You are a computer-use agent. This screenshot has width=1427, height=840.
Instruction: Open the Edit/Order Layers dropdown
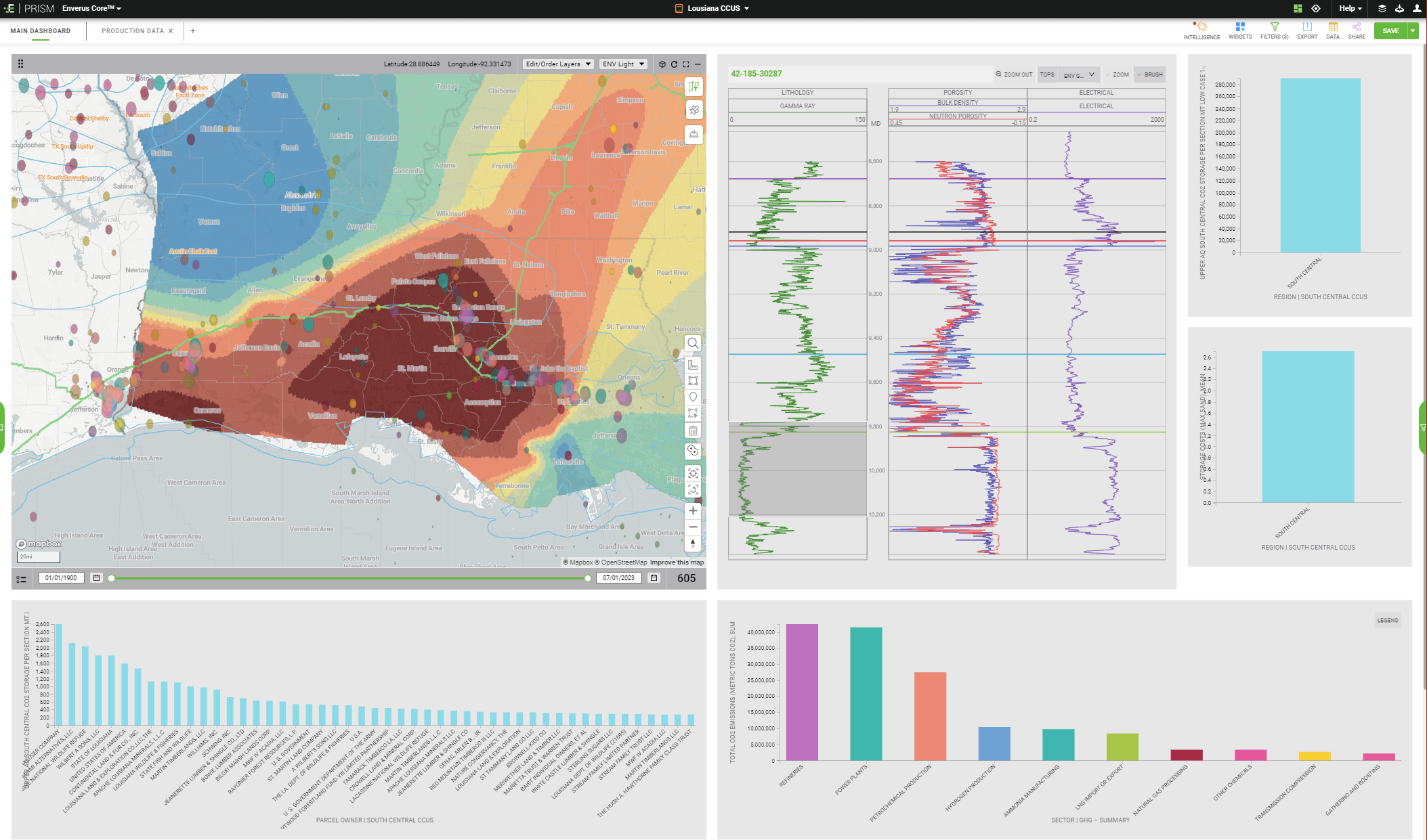(x=558, y=64)
